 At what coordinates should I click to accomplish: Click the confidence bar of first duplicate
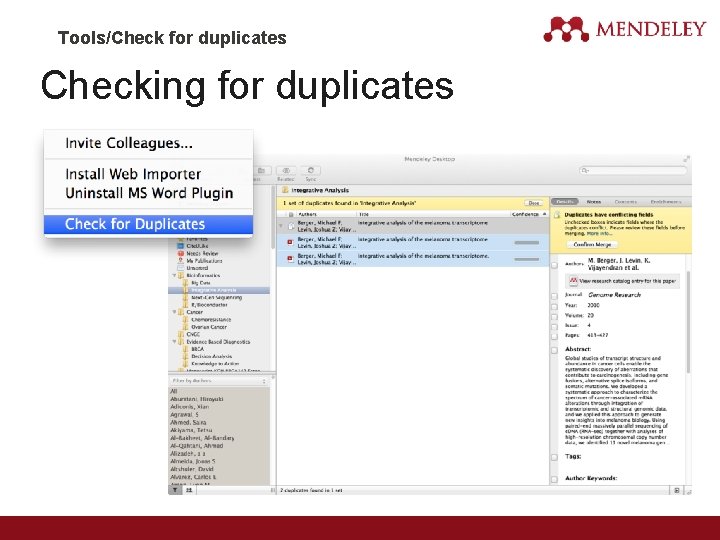(527, 242)
